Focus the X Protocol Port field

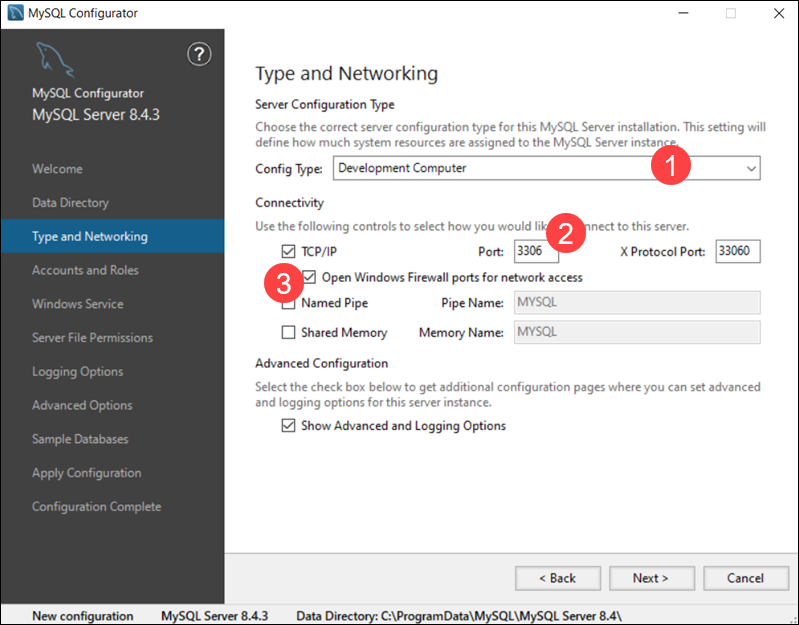(737, 251)
